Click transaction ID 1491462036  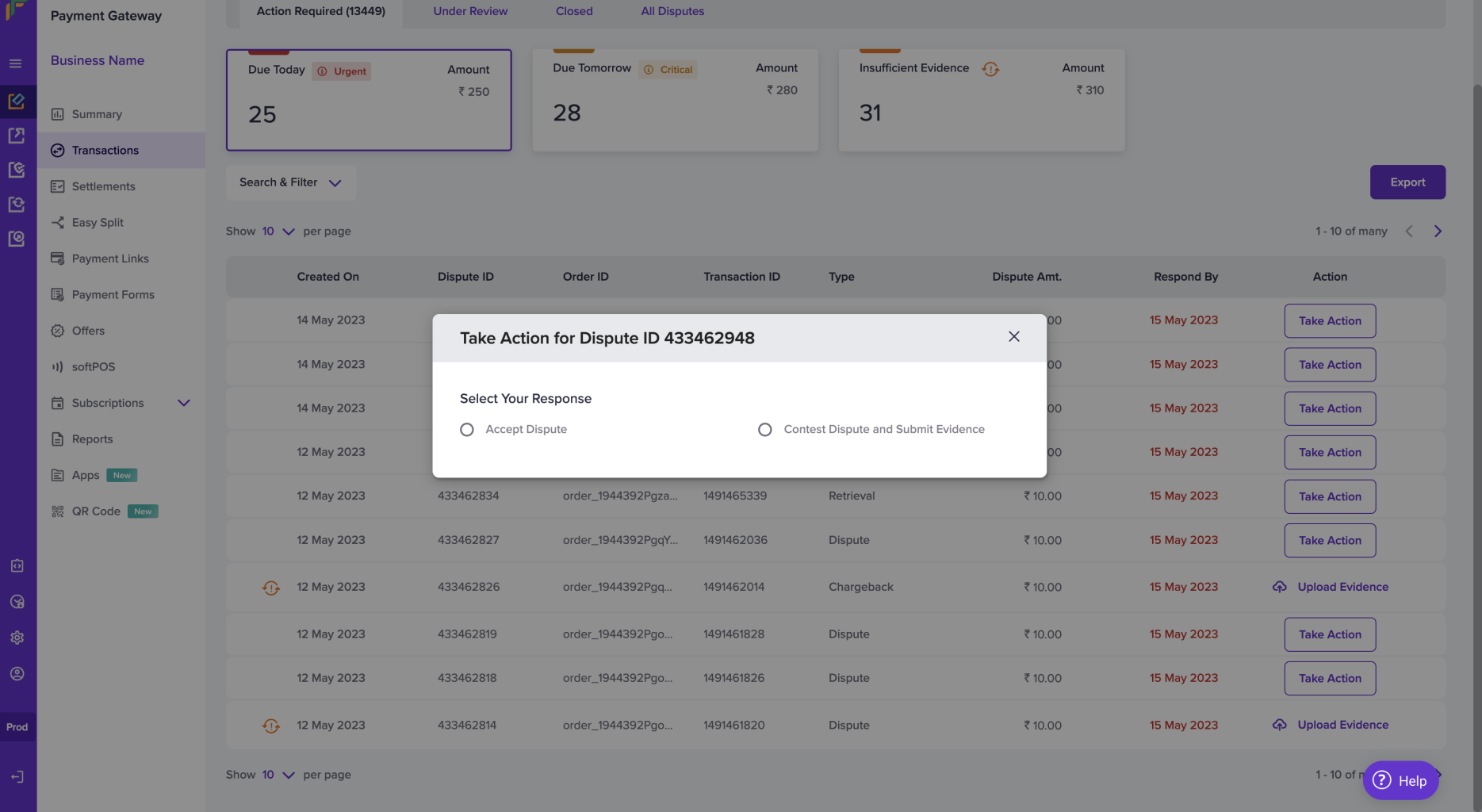pyautogui.click(x=735, y=541)
